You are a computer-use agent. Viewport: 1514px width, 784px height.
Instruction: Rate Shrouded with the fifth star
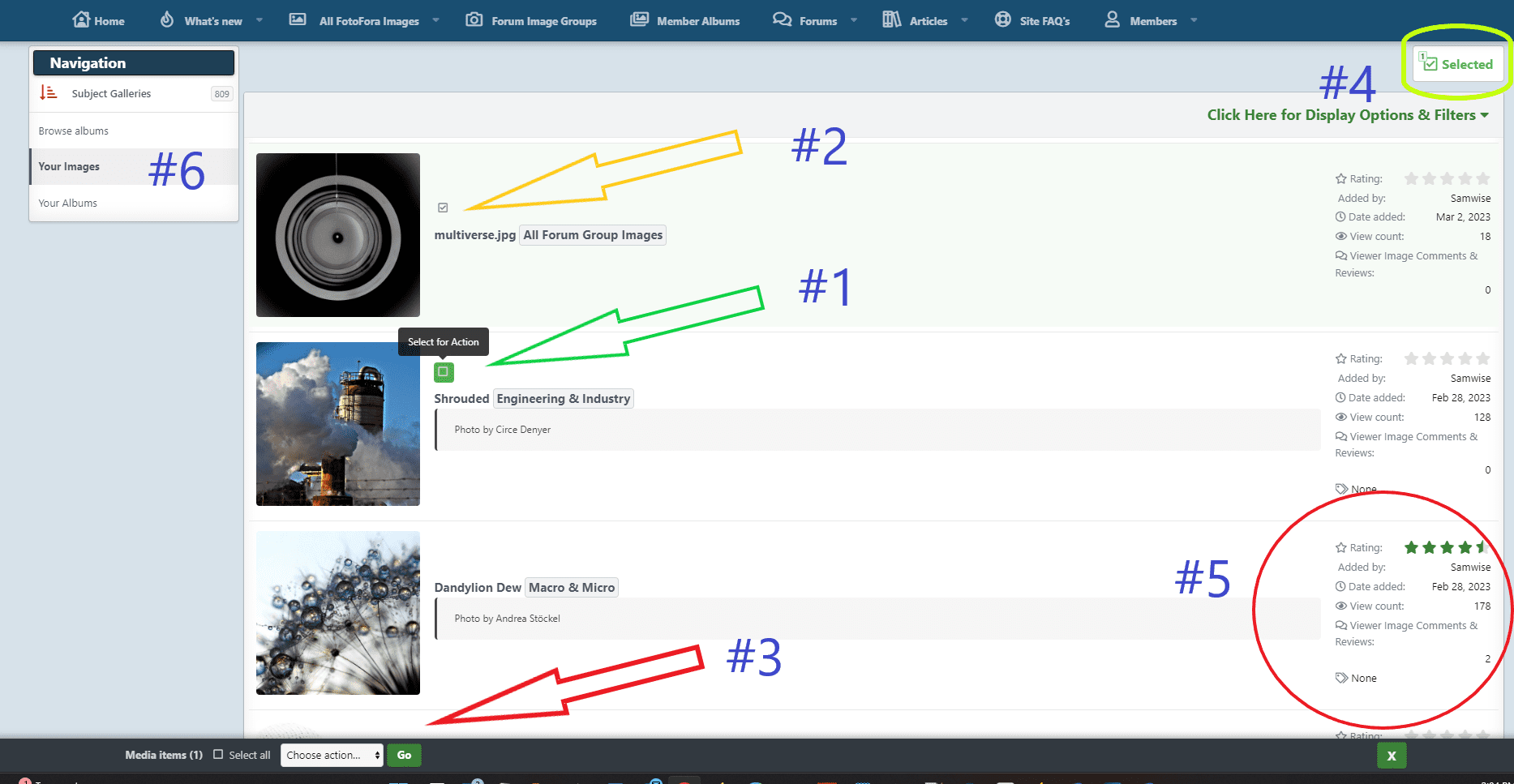1482,358
